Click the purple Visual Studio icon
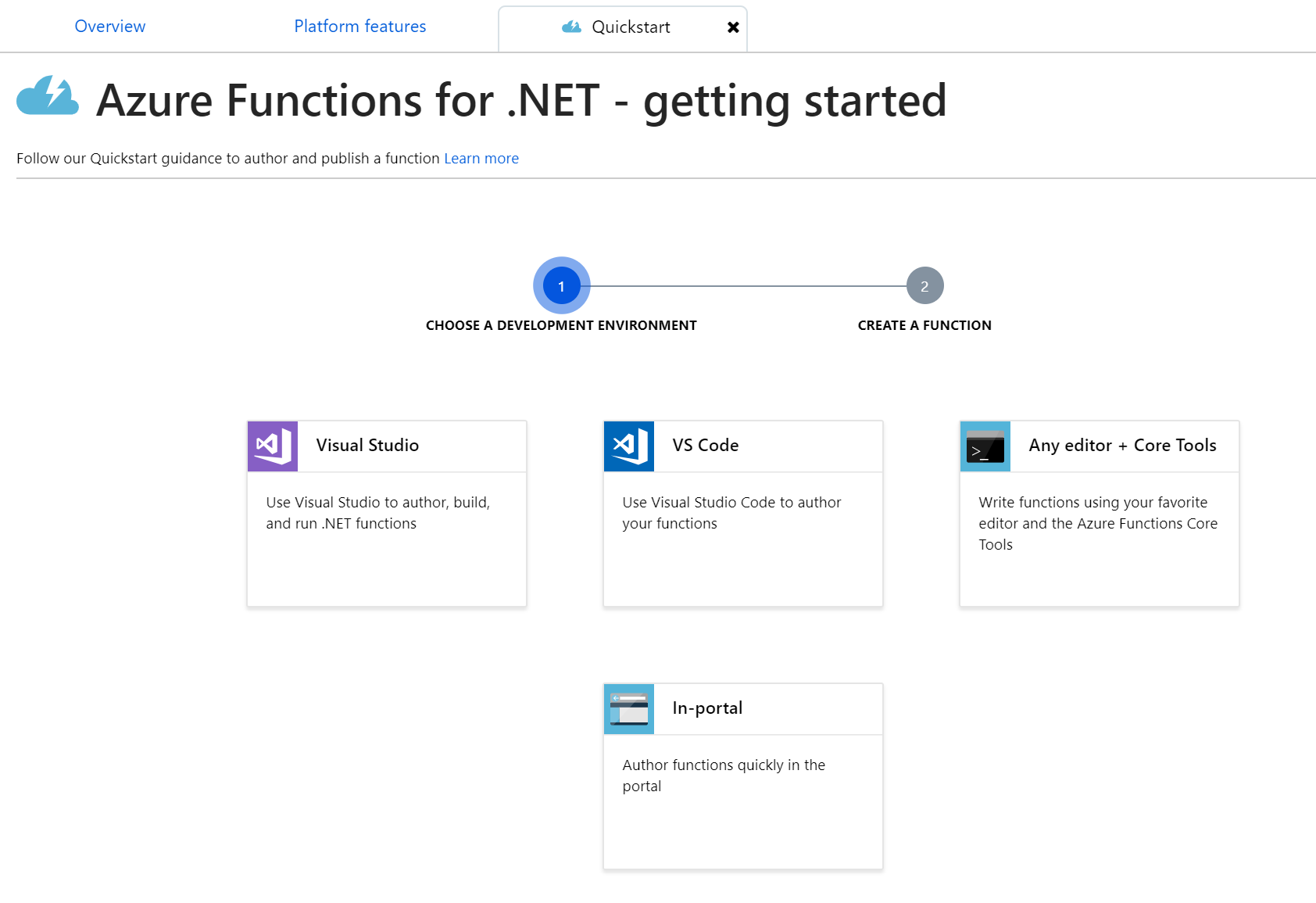1316x903 pixels. pos(273,446)
